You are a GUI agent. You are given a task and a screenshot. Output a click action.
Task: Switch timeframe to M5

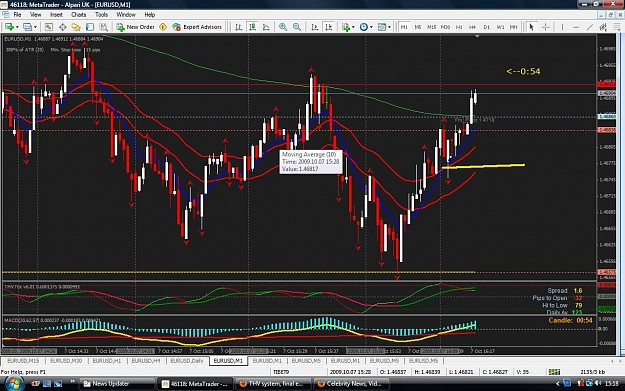(418, 27)
